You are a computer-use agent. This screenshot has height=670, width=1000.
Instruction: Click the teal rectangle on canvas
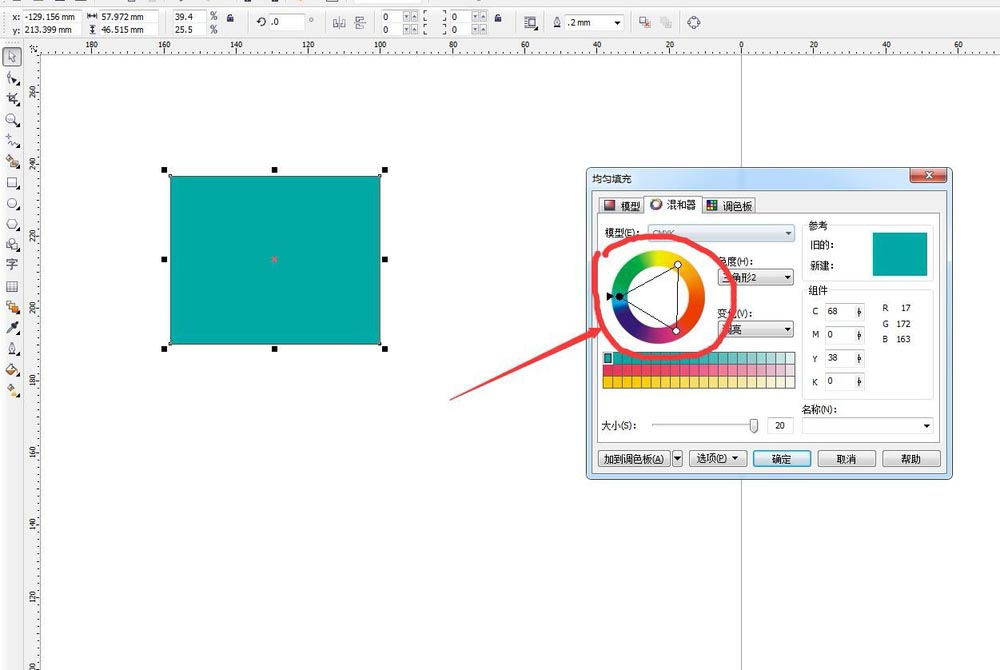(275, 259)
